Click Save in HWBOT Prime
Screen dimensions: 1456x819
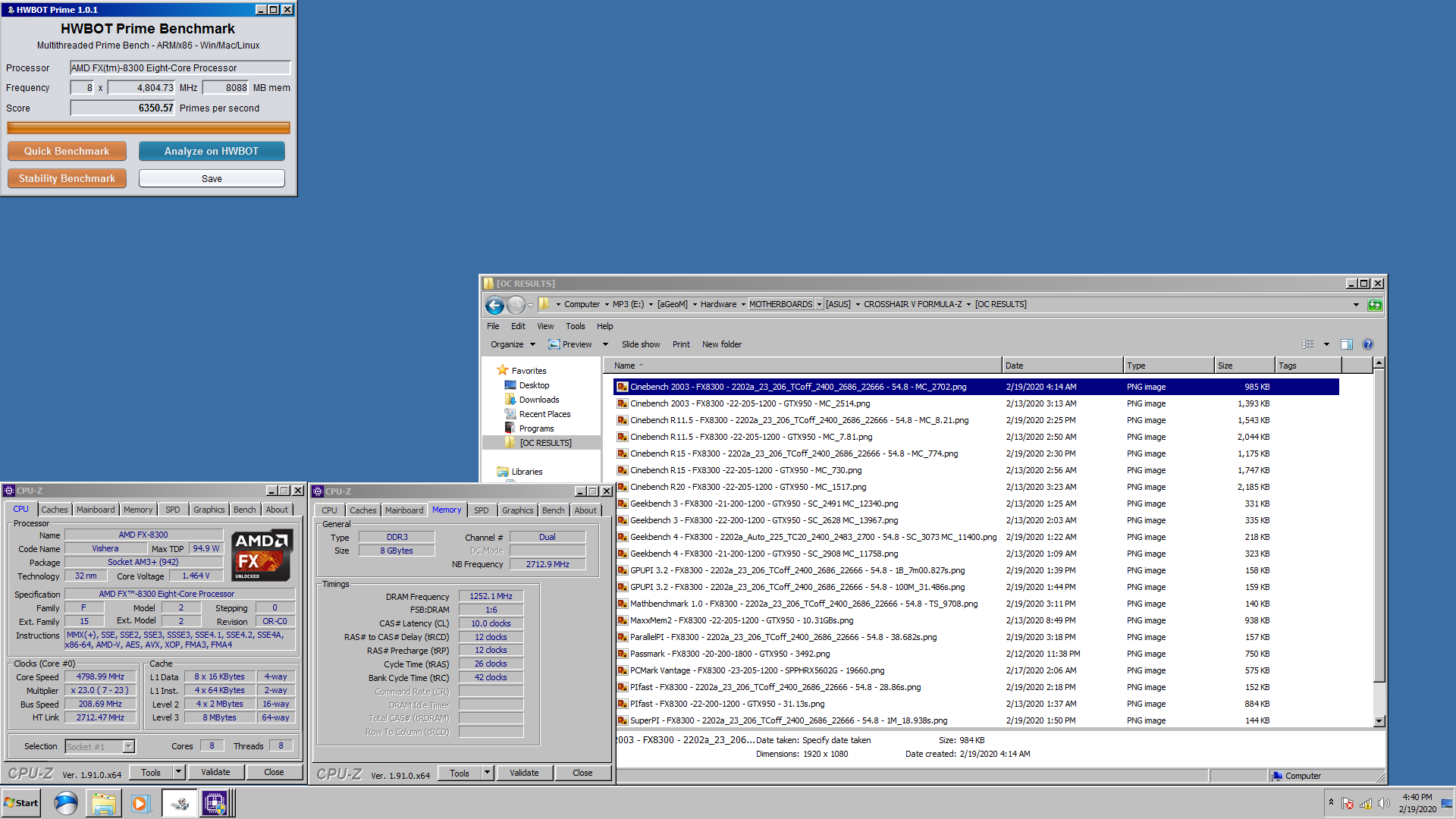(x=212, y=178)
